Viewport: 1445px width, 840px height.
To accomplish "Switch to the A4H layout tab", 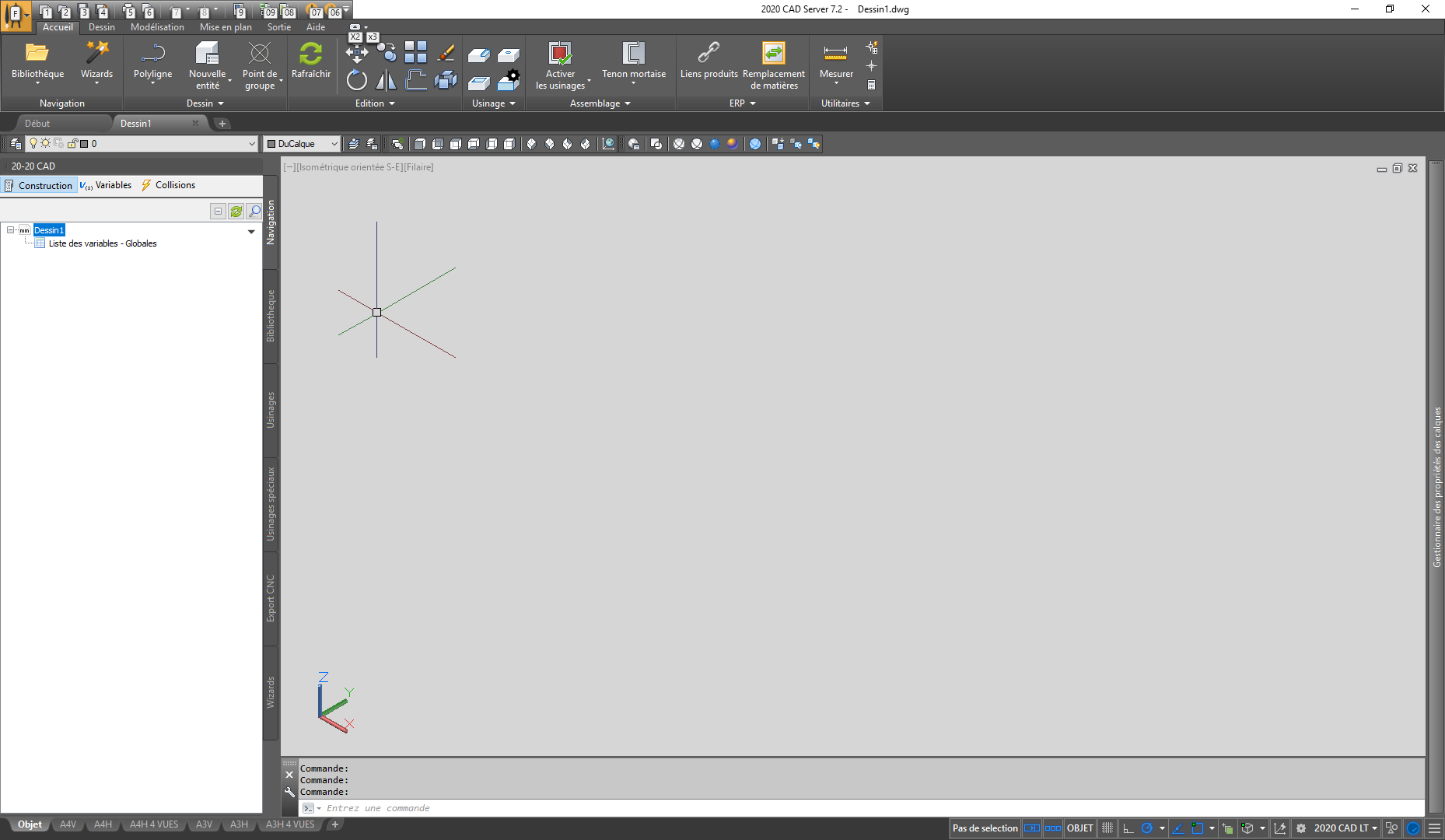I will pos(103,824).
